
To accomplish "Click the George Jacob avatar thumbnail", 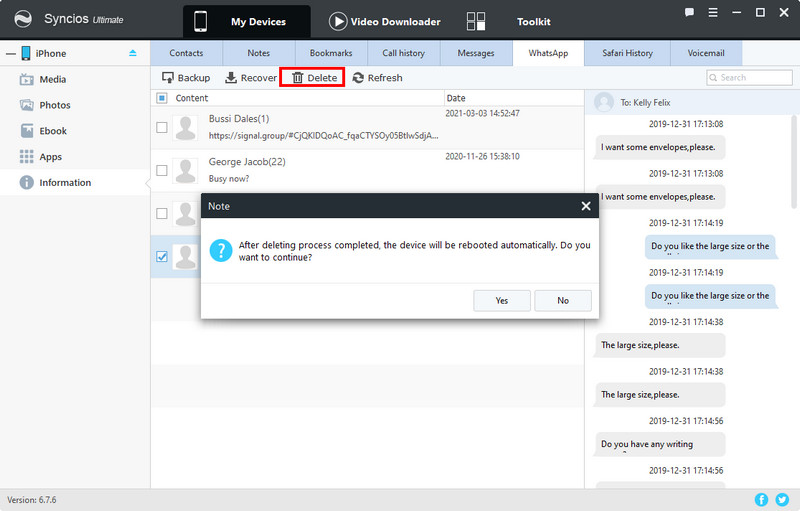I will click(185, 170).
